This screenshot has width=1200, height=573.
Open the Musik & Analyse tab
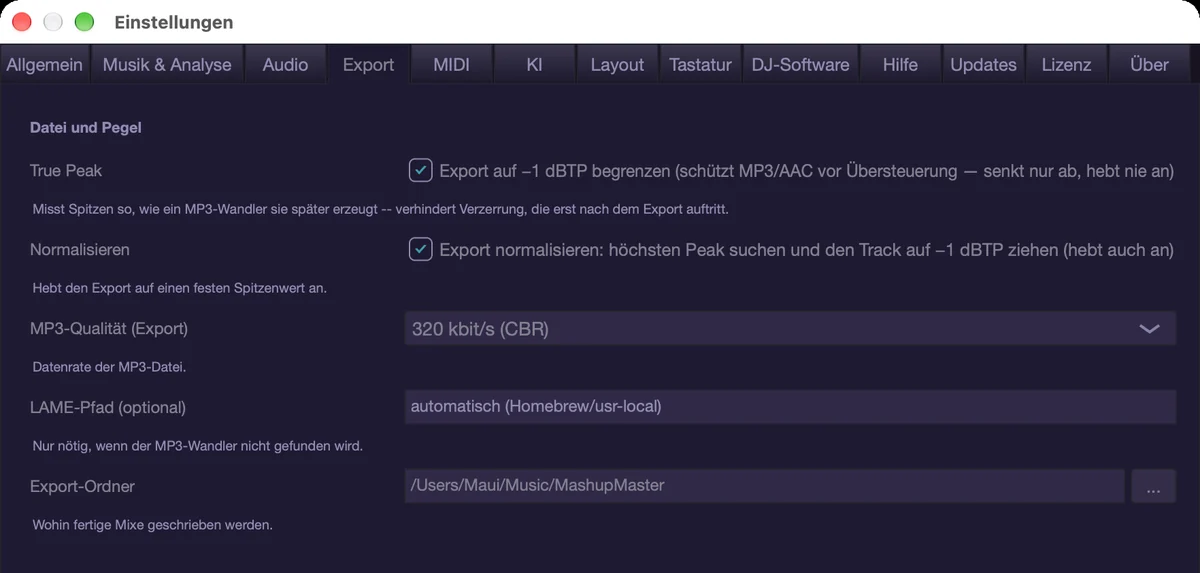pos(167,64)
